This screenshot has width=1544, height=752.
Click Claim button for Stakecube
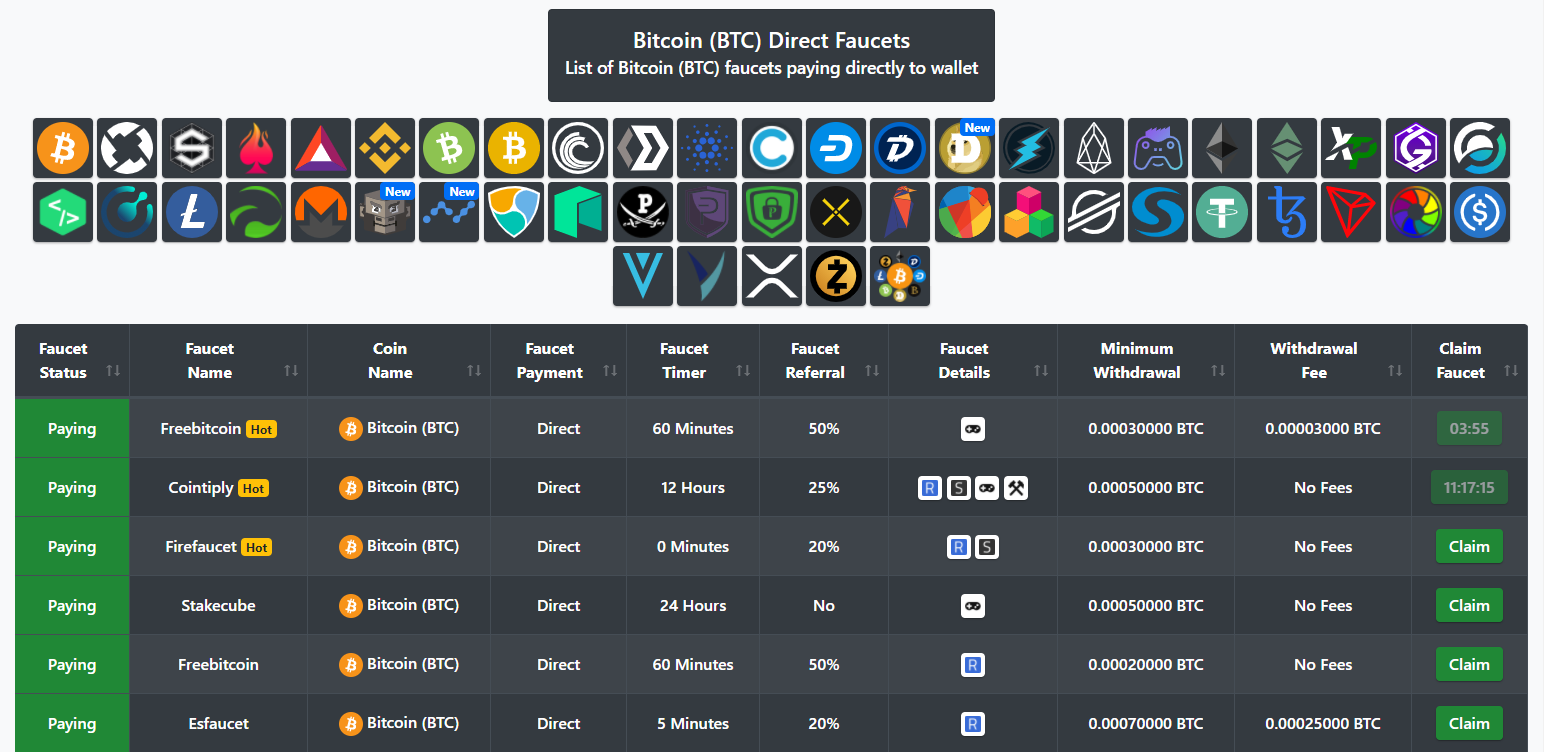[x=1469, y=606]
